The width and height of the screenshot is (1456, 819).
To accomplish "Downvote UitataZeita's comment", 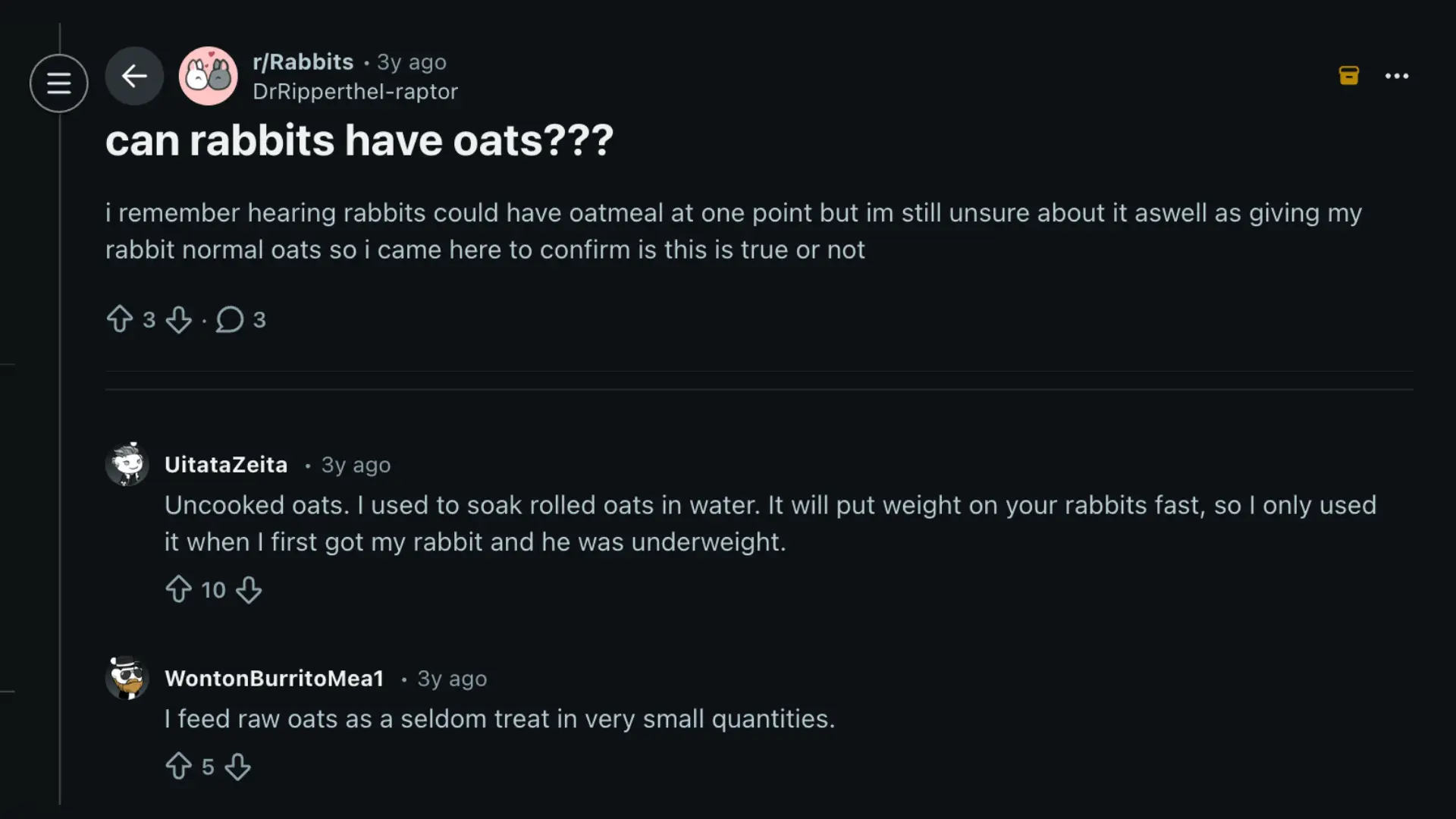I will tap(249, 589).
